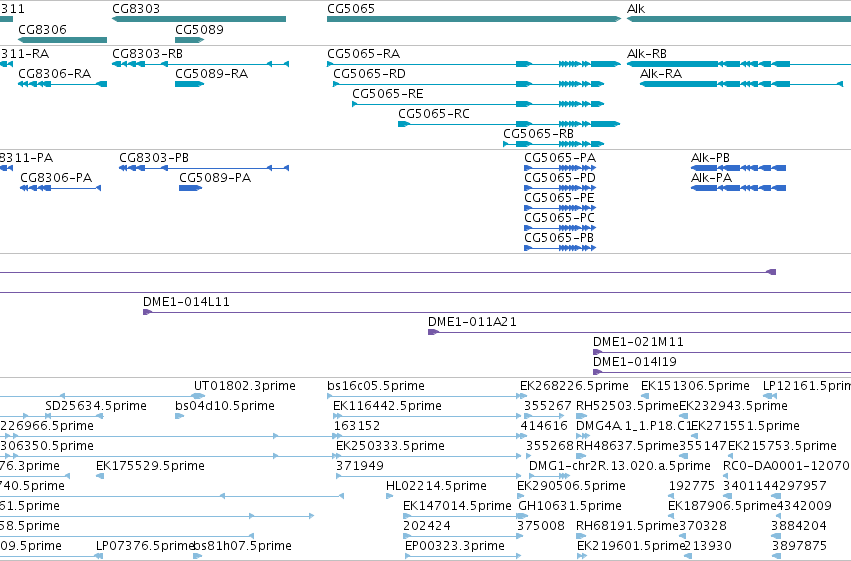Select EST UT01802.3prime
The image size is (851, 561).
point(245,386)
